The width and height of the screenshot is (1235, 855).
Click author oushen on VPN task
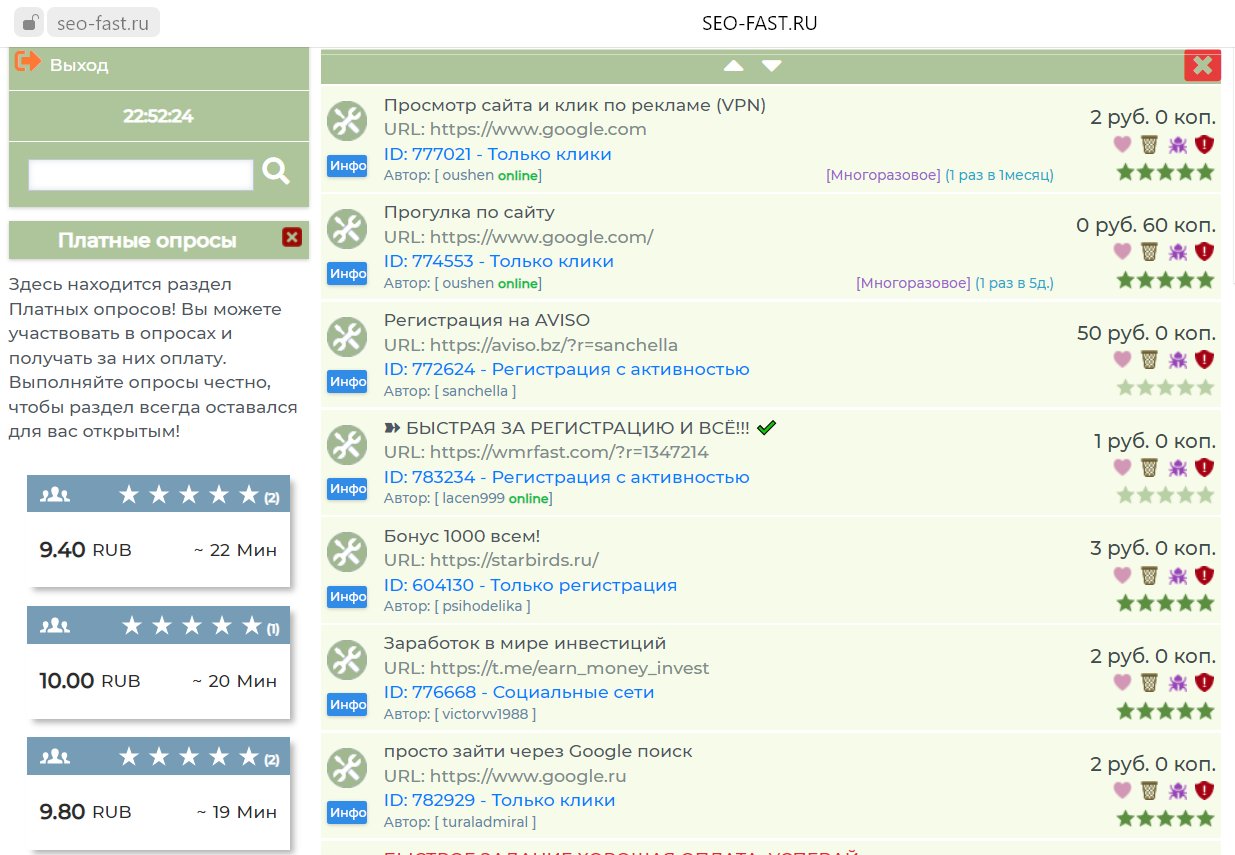(468, 175)
